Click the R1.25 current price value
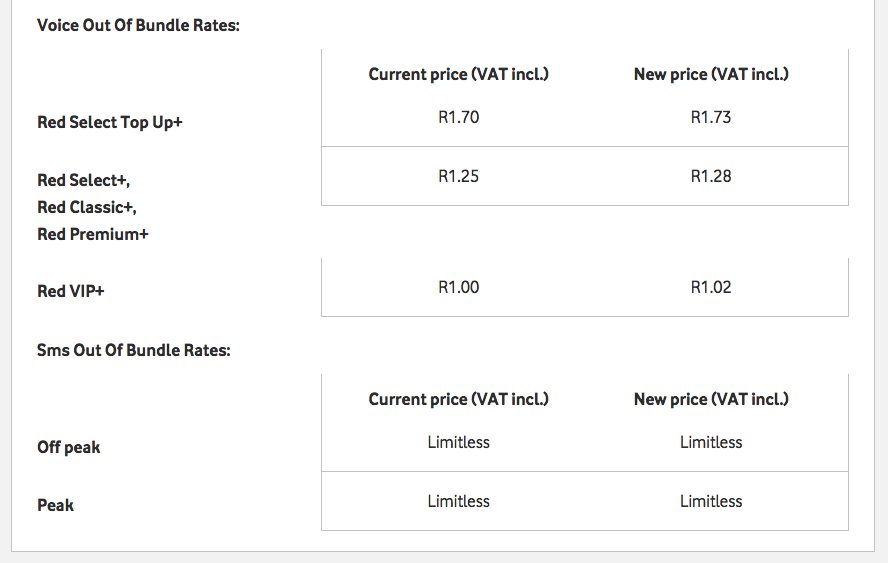This screenshot has height=563, width=888. pos(458,176)
